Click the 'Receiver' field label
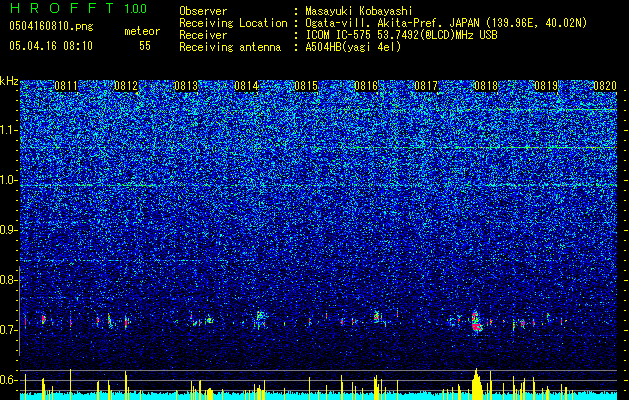This screenshot has height=400, width=629. [x=203, y=35]
